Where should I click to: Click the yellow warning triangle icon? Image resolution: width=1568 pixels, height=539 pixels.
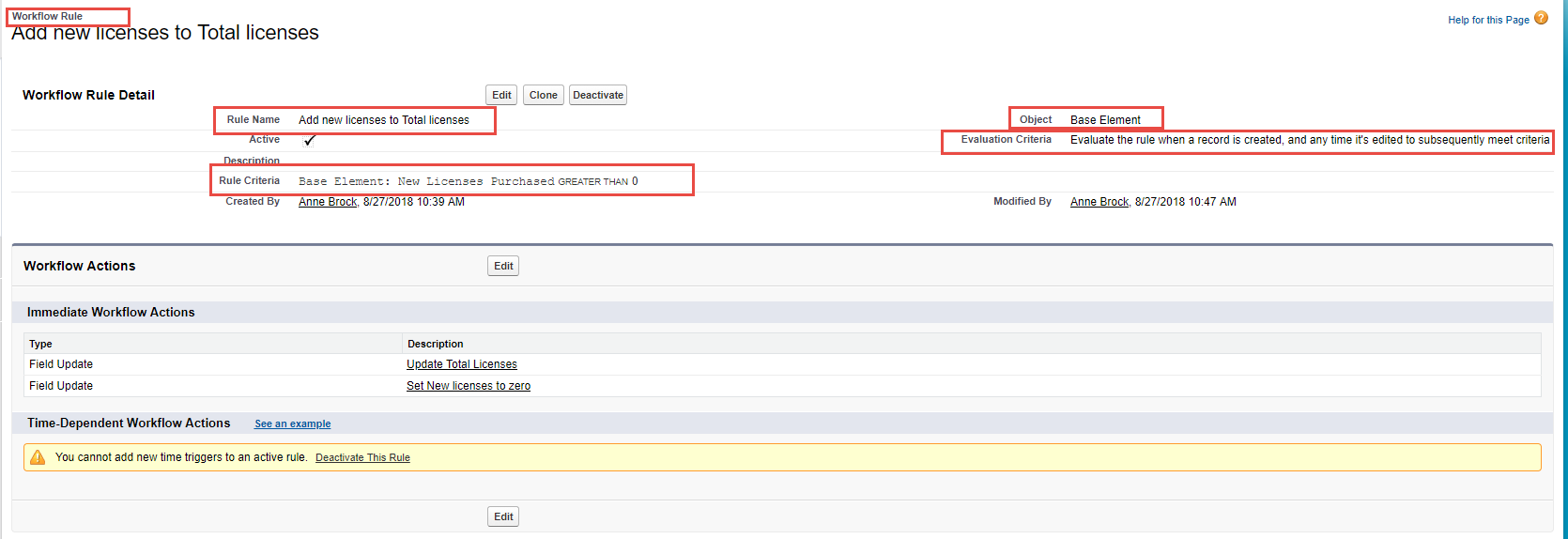pyautogui.click(x=38, y=457)
